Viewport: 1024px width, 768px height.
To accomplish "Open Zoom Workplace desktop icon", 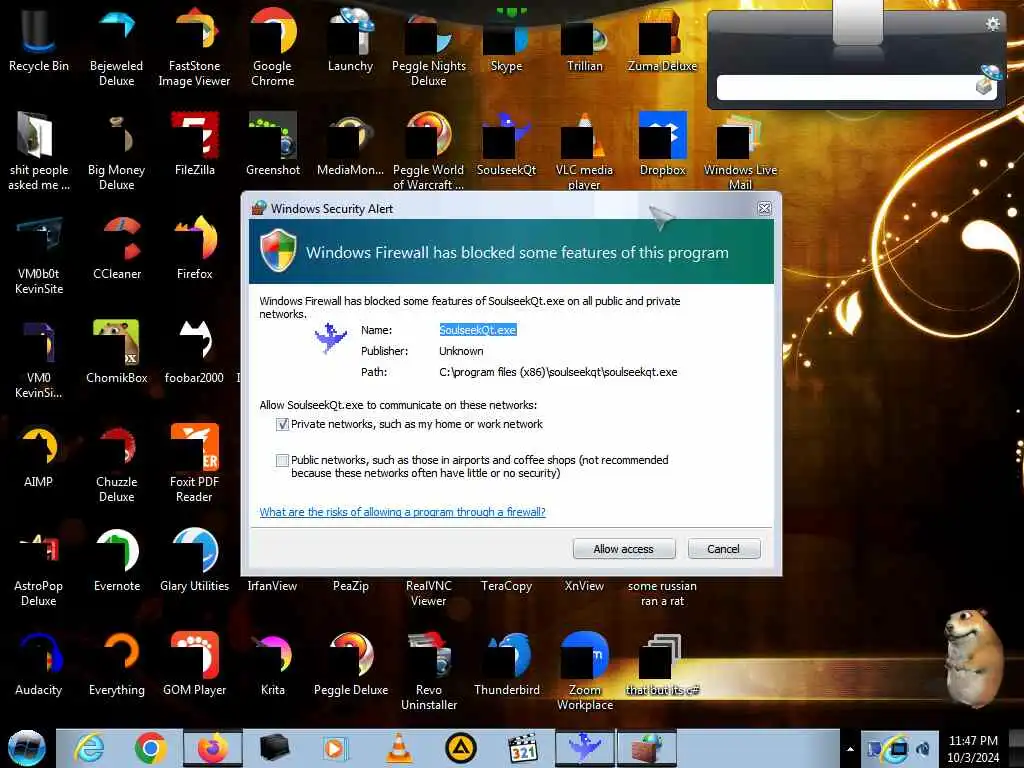I will click(x=584, y=671).
